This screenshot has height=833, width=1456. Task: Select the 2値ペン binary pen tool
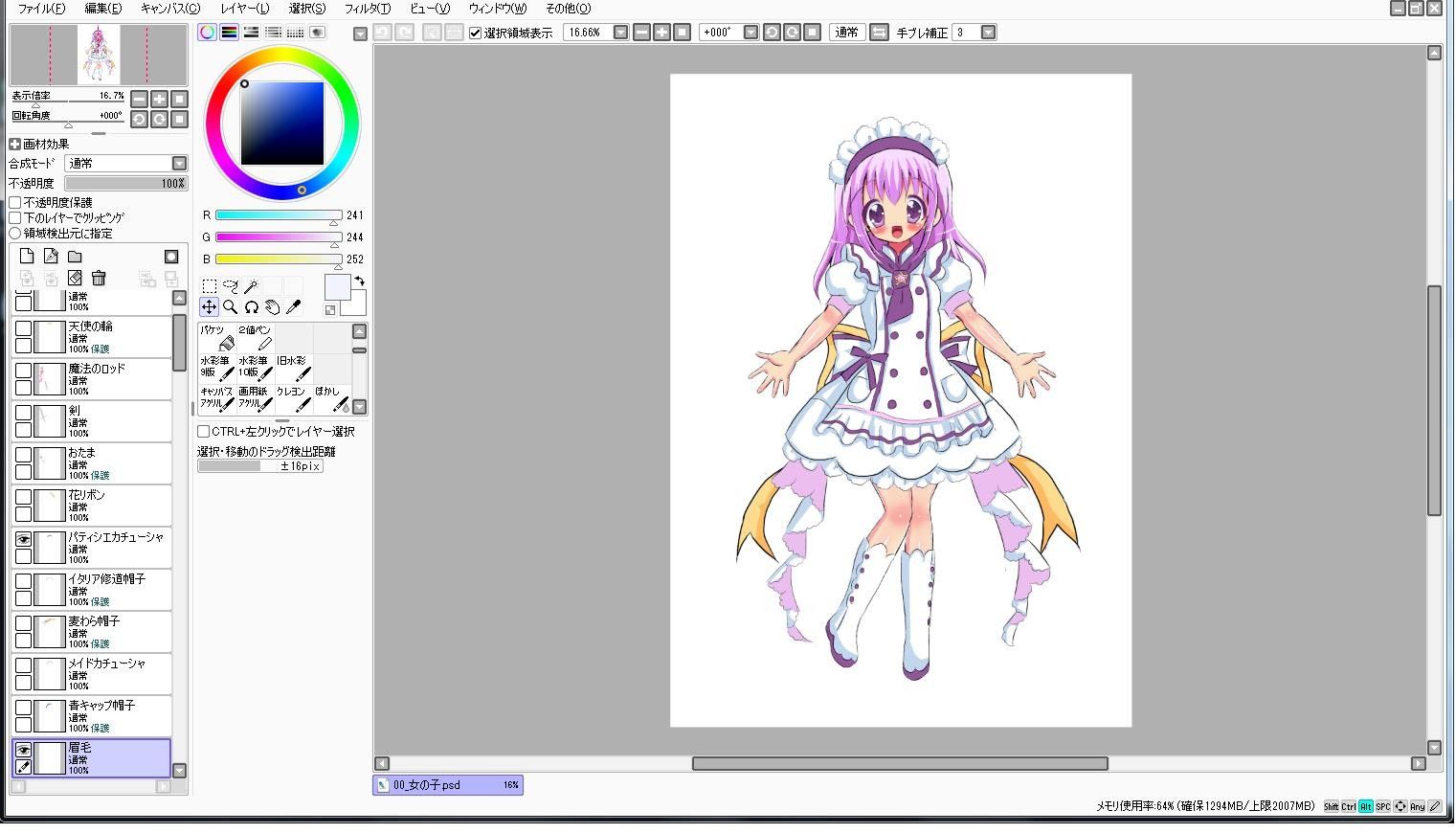(256, 337)
